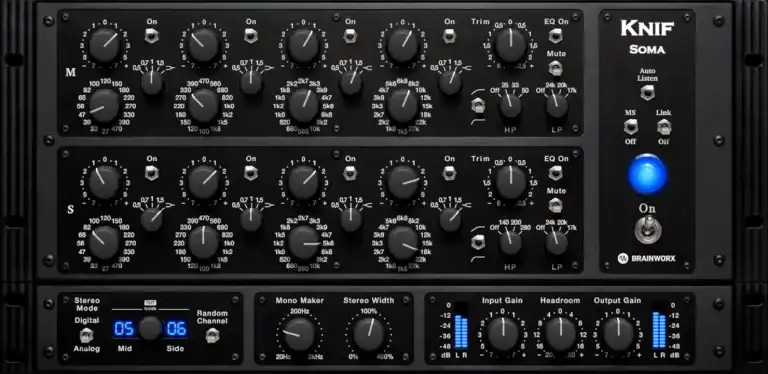The image size is (768, 374).
Task: Click S channel second band Q knob
Action: tap(251, 220)
